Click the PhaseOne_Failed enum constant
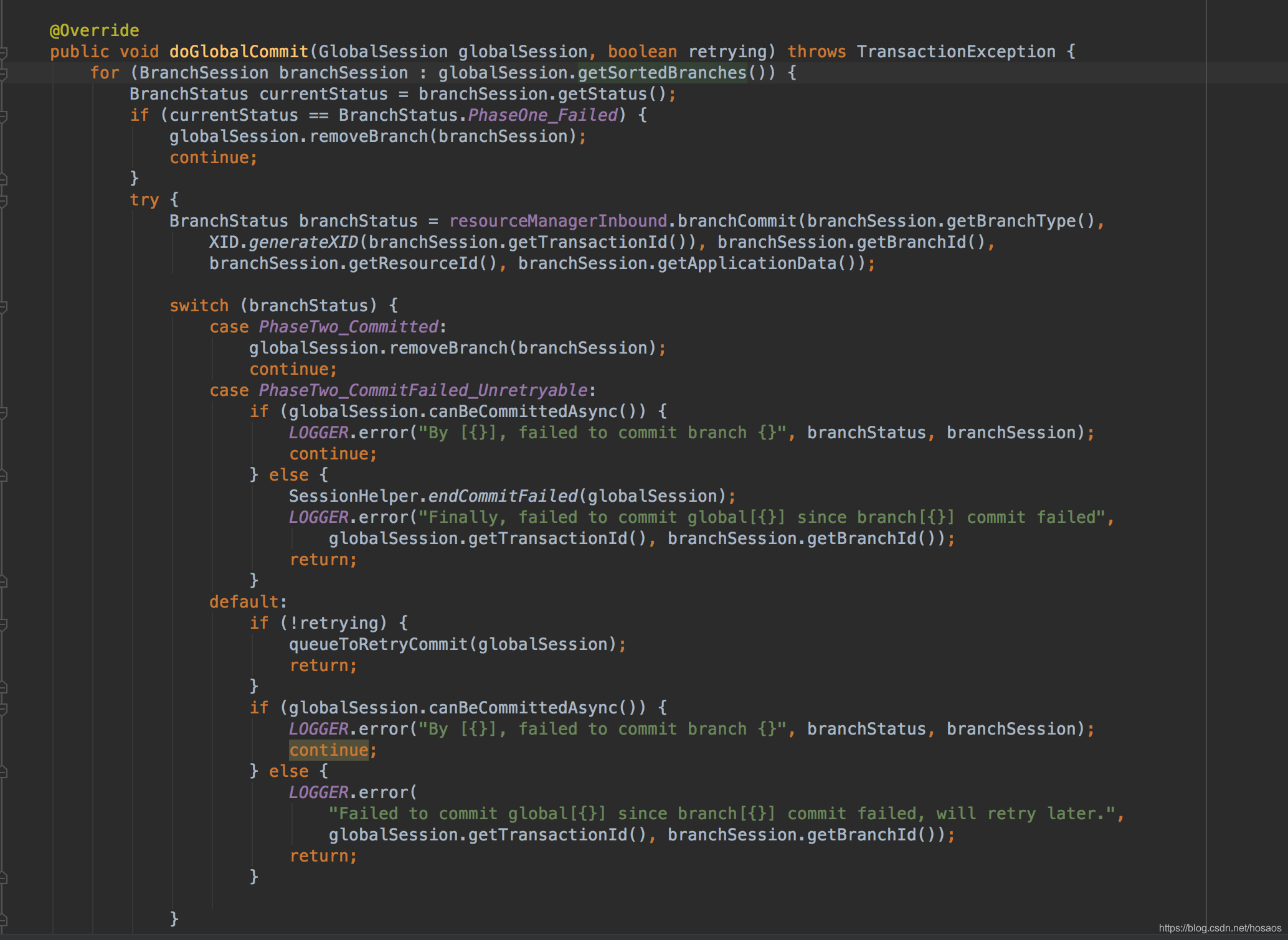1288x940 pixels. pyautogui.click(x=542, y=115)
